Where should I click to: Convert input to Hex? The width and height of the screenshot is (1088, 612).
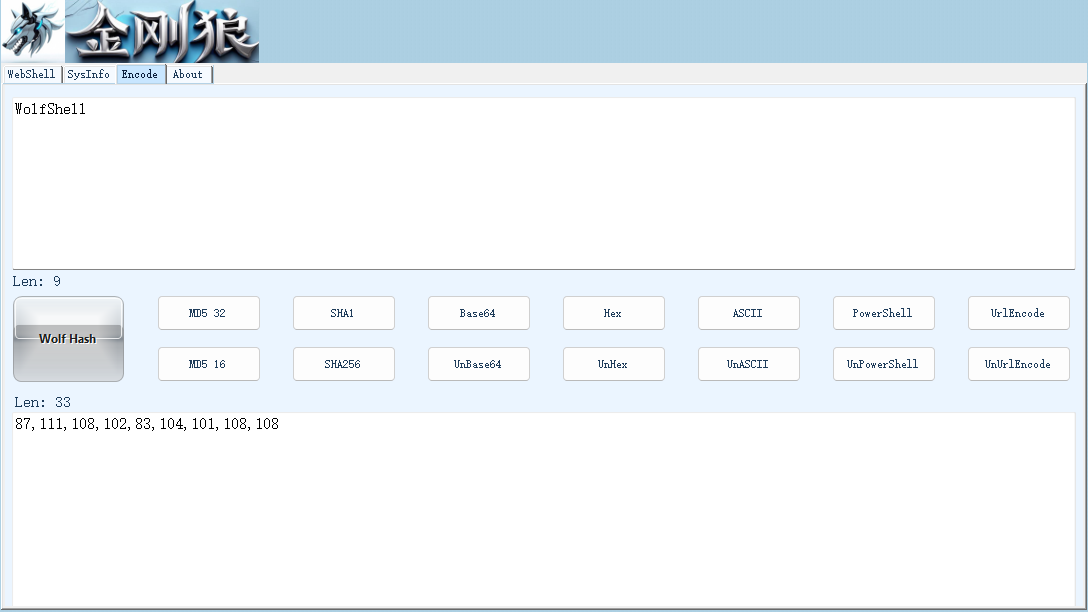tap(613, 313)
